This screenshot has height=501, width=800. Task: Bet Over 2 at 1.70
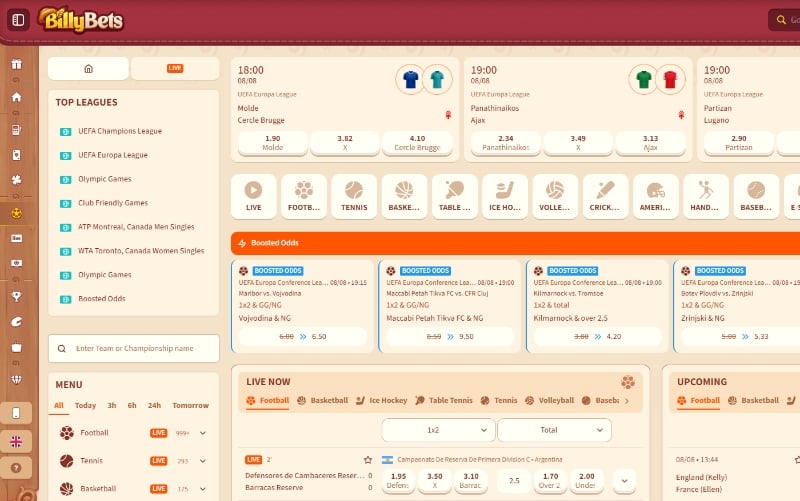coord(550,481)
